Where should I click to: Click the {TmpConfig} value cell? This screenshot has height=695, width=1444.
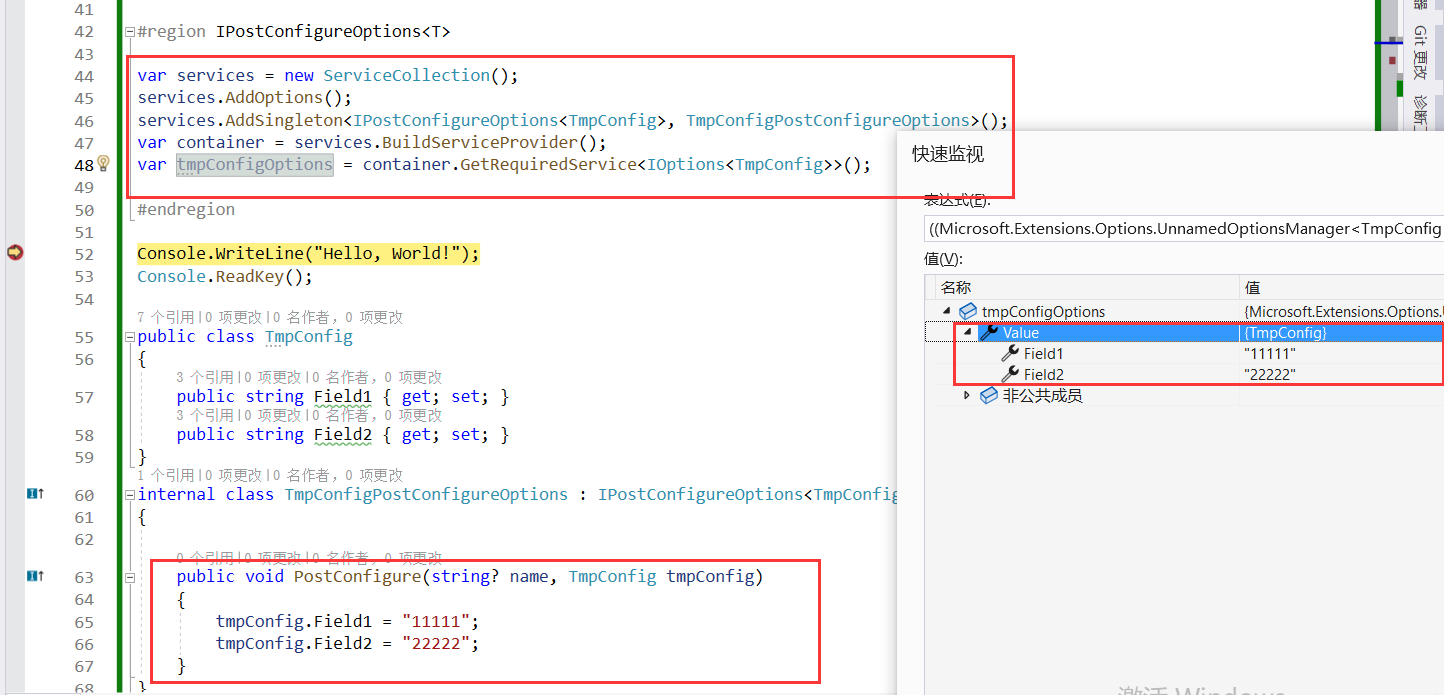click(x=1341, y=332)
